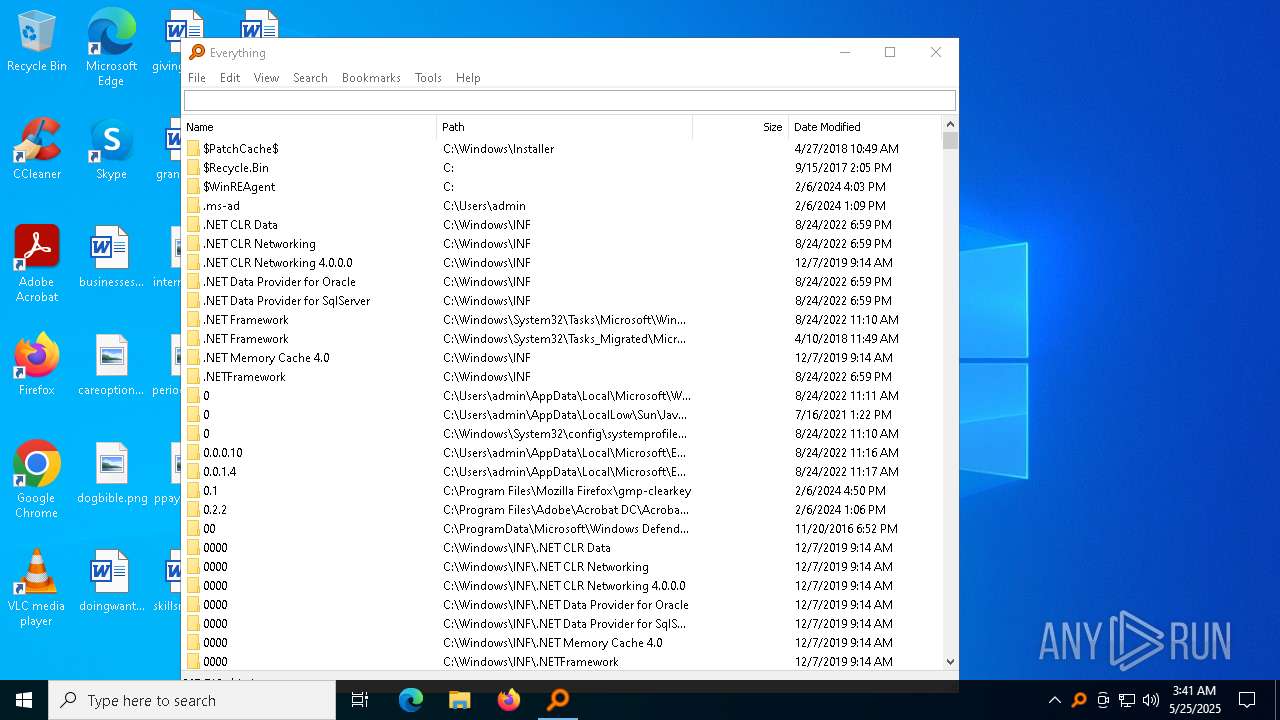This screenshot has height=720, width=1280.
Task: Select the 0.1 folder icon
Action: (193, 491)
